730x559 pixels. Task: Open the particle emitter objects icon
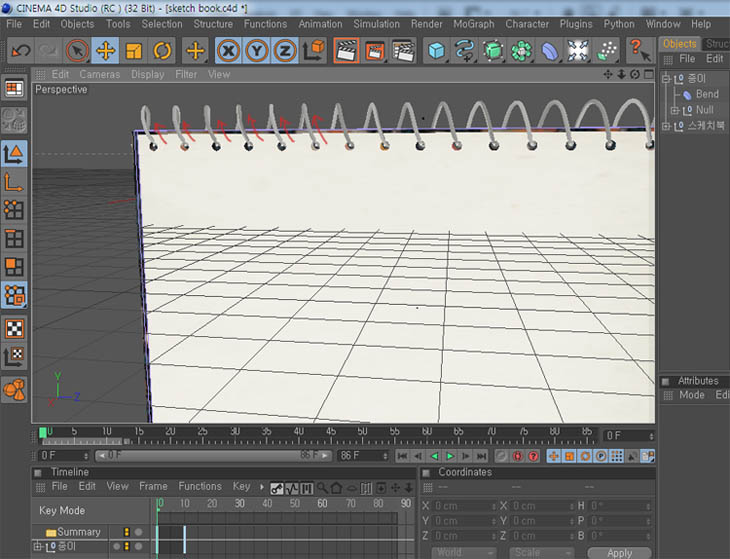[x=607, y=50]
